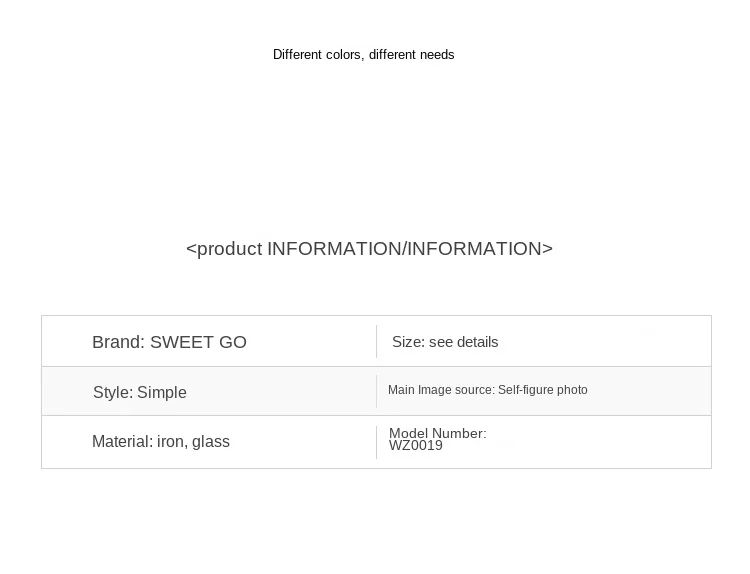The width and height of the screenshot is (750, 574).
Task: Click the 'Material:' label
Action: point(122,441)
